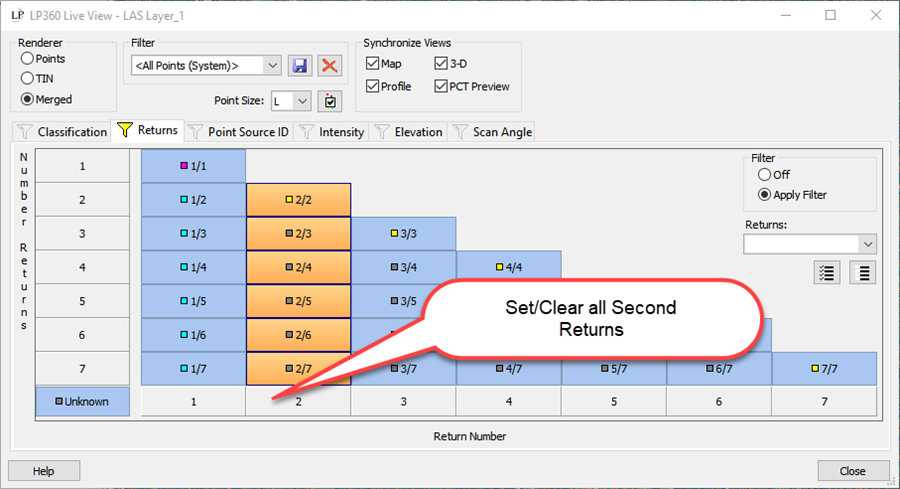Toggle row 5 of Number Returns

[83, 301]
